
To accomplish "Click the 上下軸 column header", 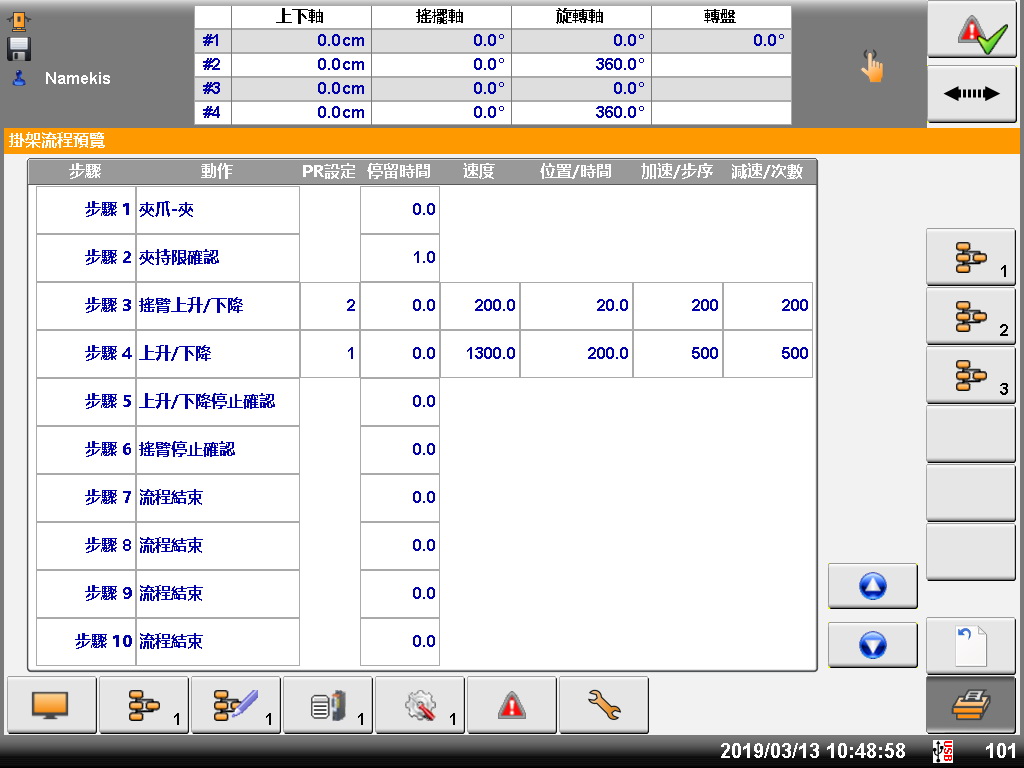I will pyautogui.click(x=301, y=17).
